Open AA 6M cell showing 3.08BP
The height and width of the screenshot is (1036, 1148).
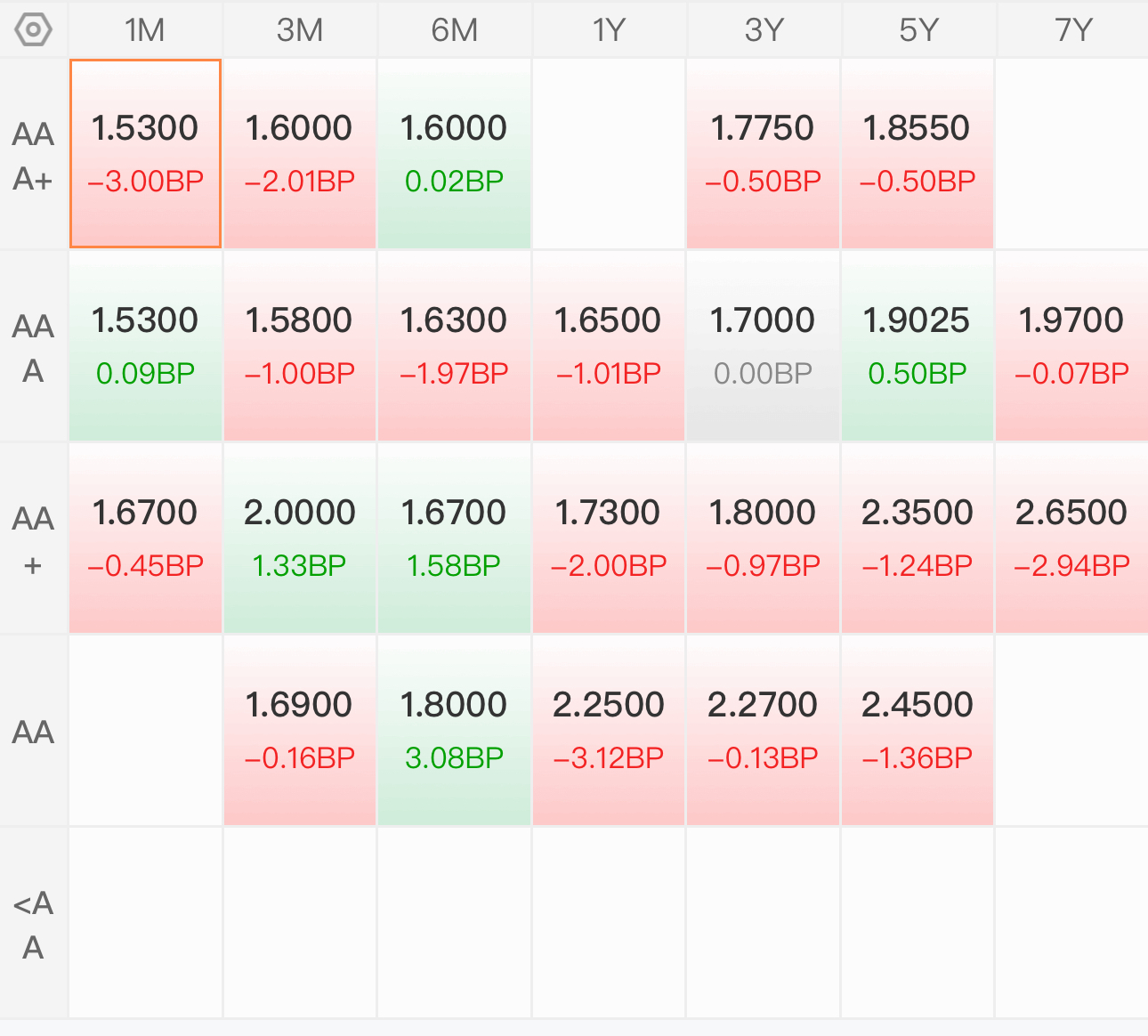454,731
